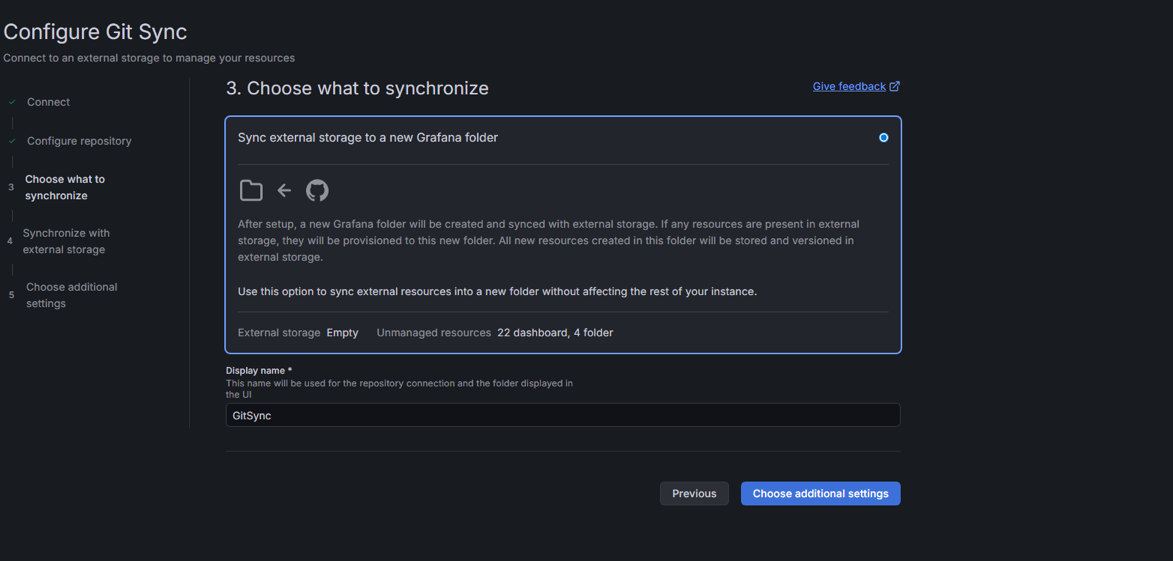Click the blue Choose additional settings button
This screenshot has height=561, width=1173.
[x=820, y=493]
